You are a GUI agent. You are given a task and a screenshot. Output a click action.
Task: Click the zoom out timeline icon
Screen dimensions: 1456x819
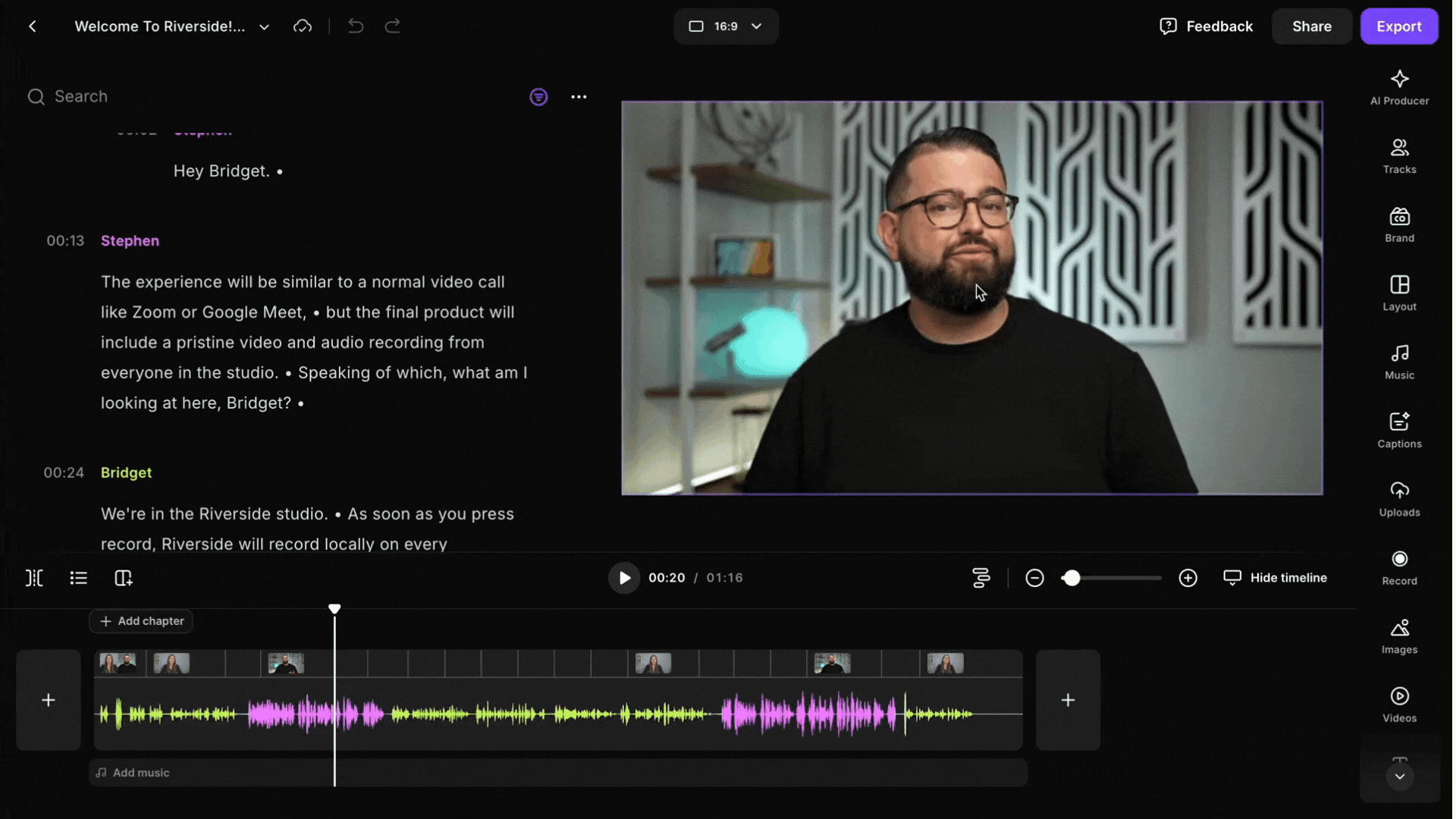(x=1037, y=579)
